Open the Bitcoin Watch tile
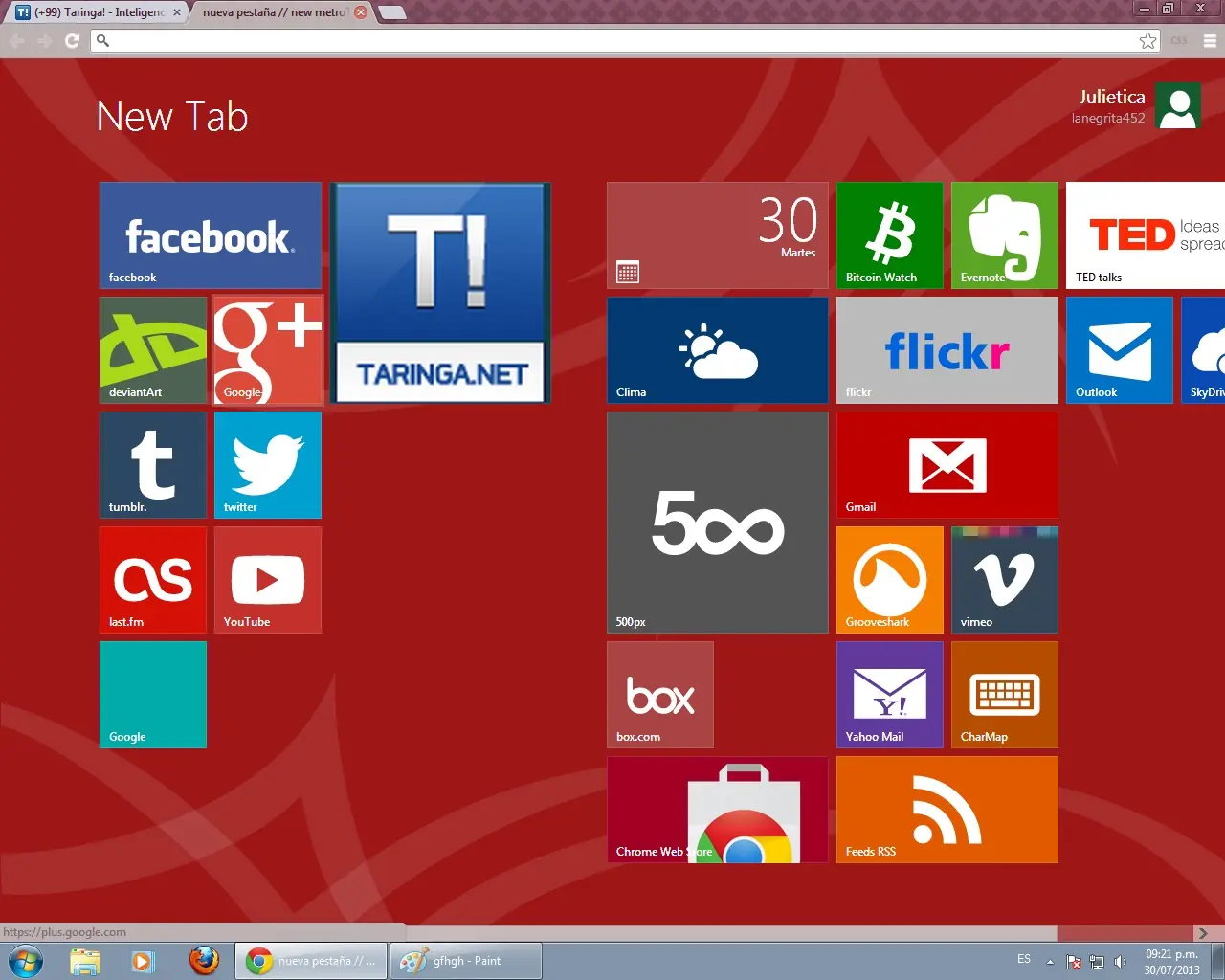The width and height of the screenshot is (1225, 980). [x=890, y=235]
